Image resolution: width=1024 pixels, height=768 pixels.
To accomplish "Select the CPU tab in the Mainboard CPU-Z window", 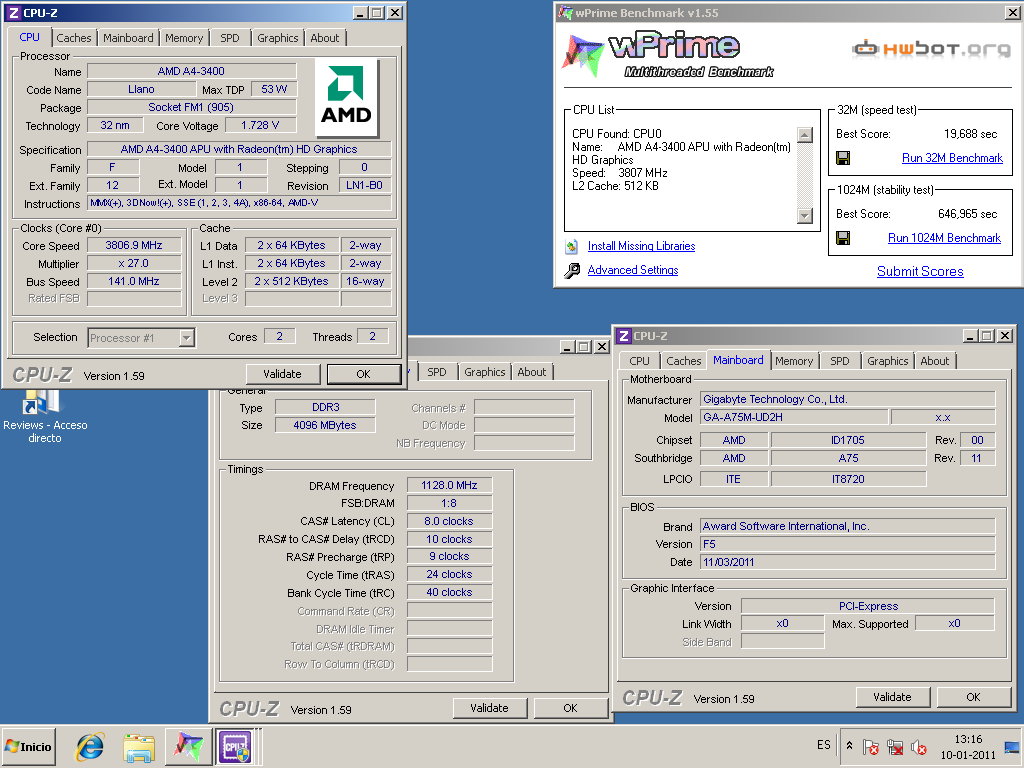I will pyautogui.click(x=639, y=361).
